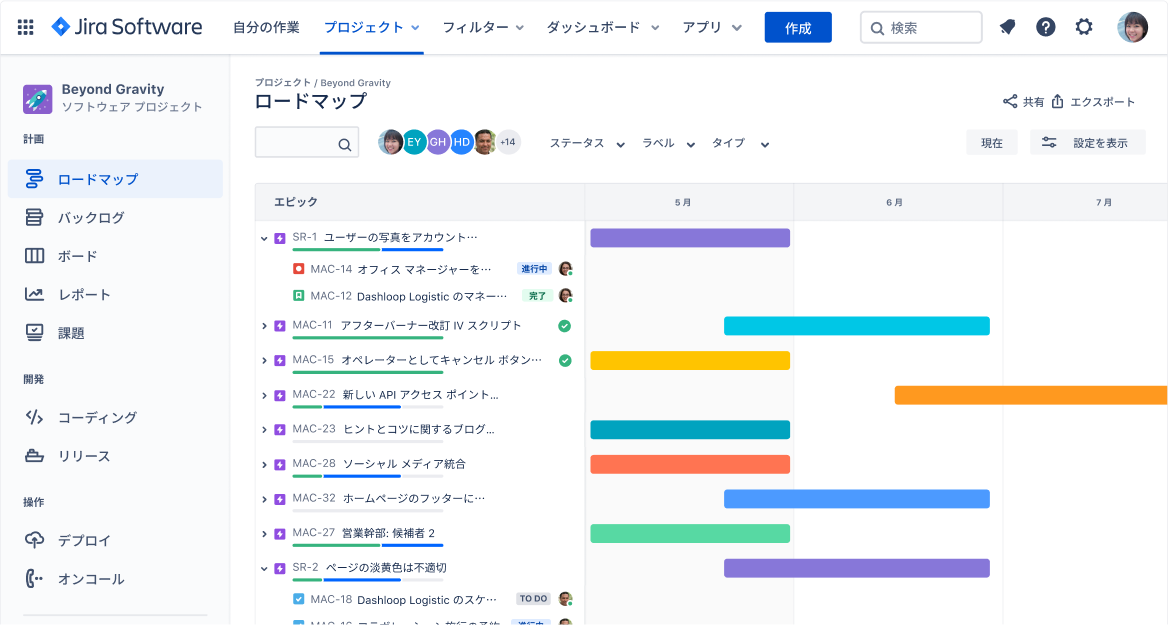Collapse the SR-1 epic row
The width and height of the screenshot is (1168, 625).
(x=264, y=238)
